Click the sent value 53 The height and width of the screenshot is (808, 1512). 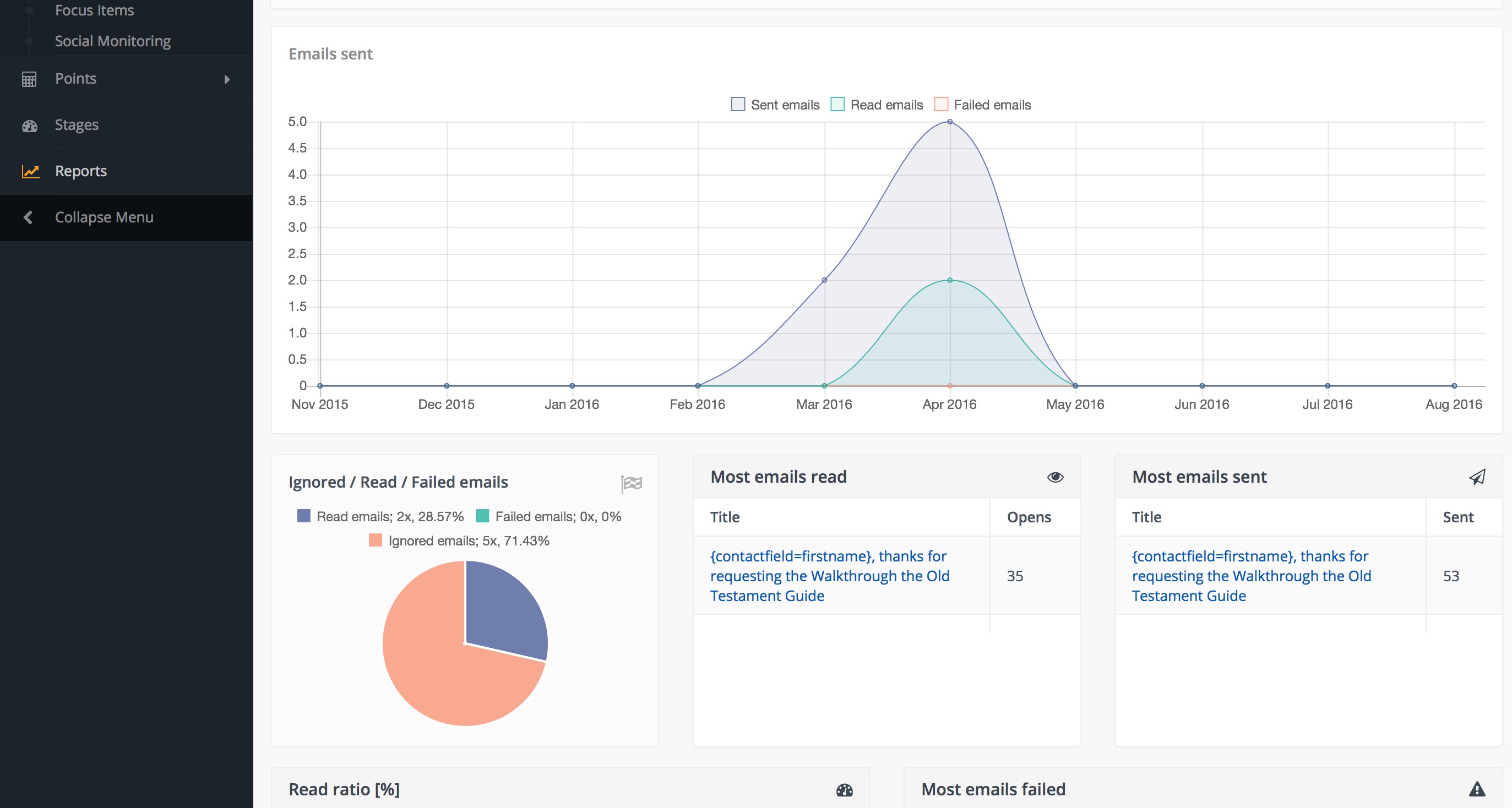point(1451,576)
